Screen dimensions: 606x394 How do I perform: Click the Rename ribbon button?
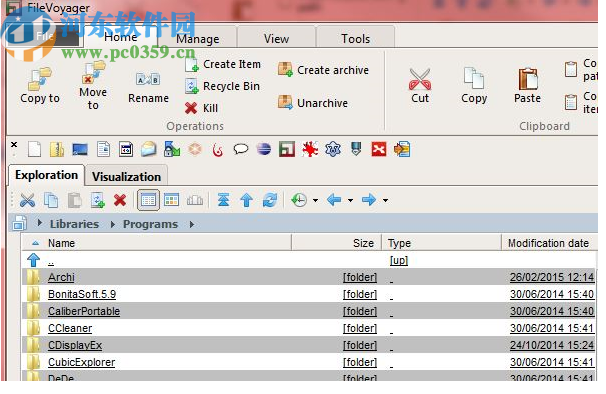[148, 88]
